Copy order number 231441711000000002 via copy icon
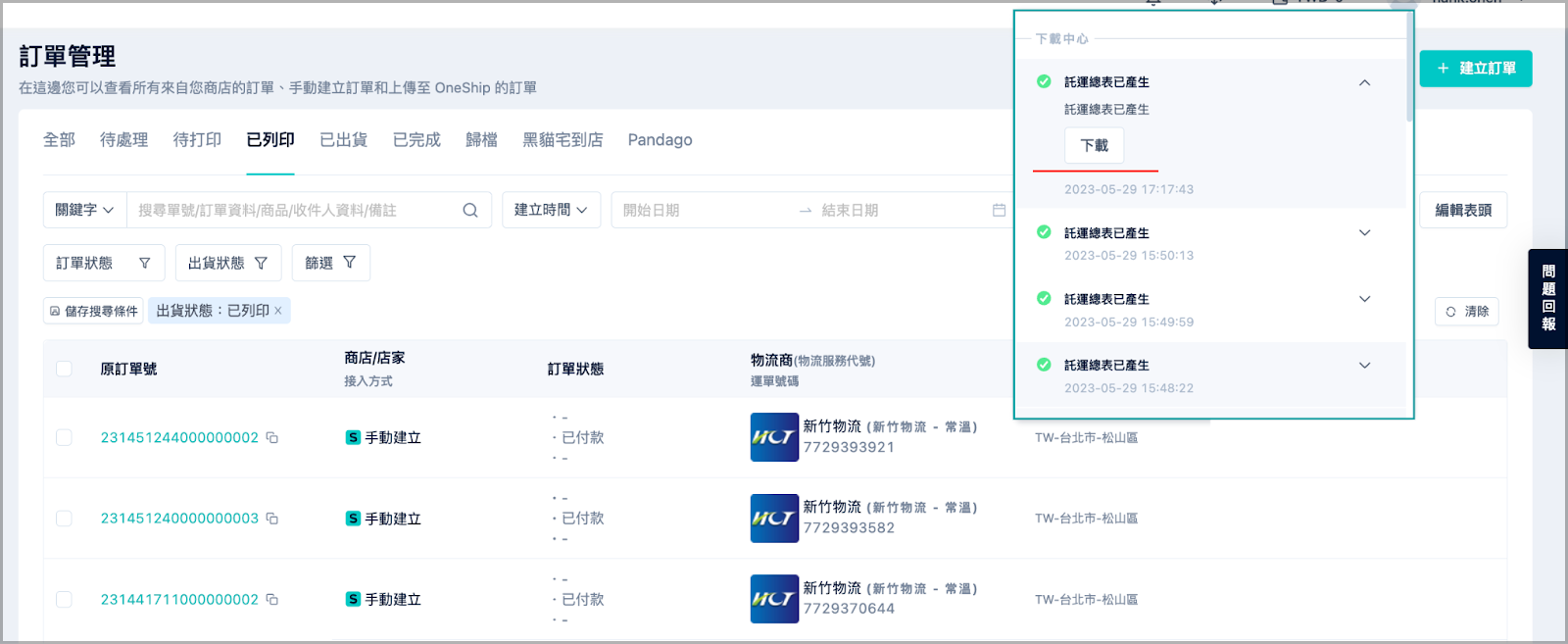1568x644 pixels. 272,599
